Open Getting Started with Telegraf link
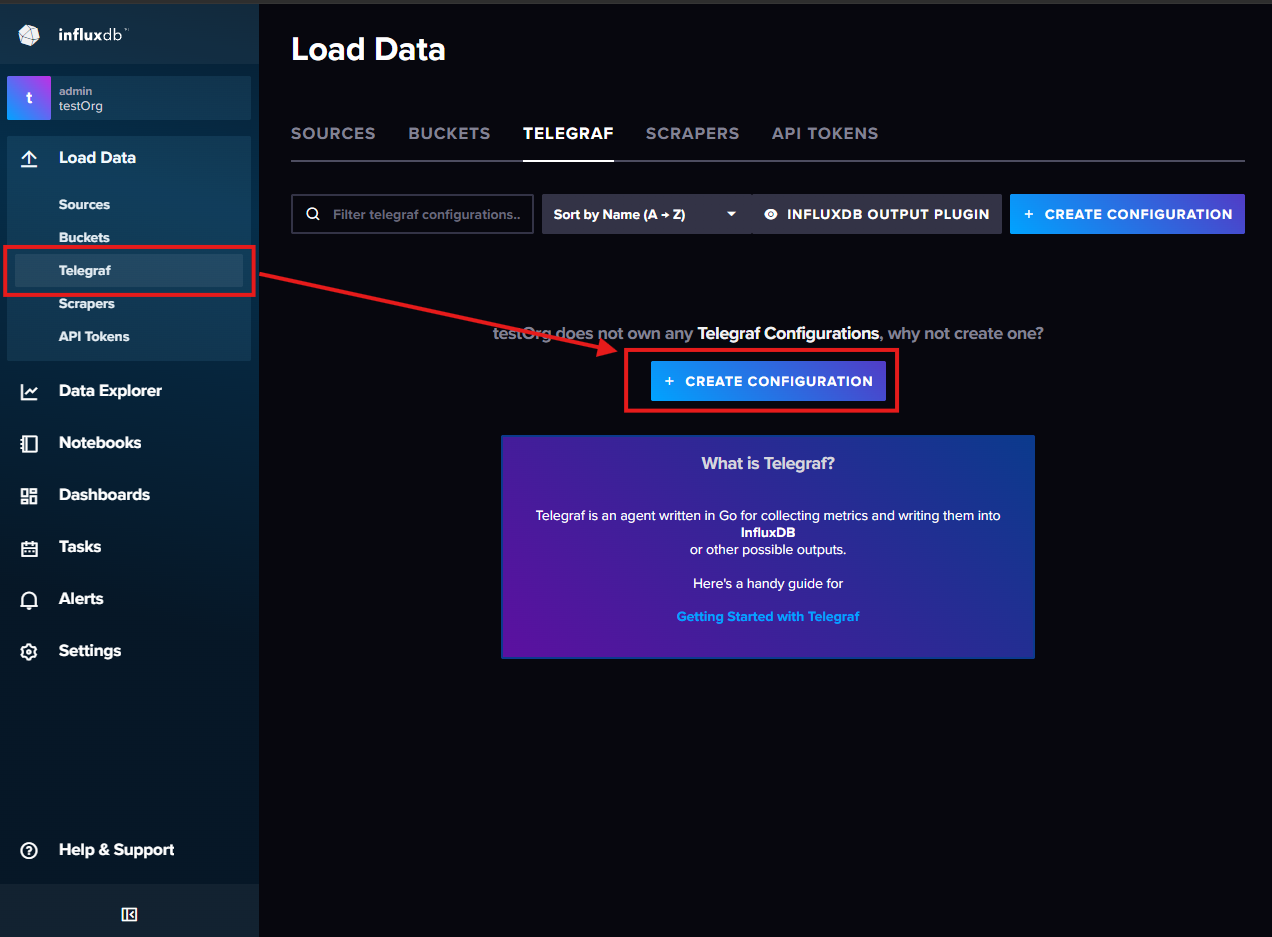This screenshot has height=937, width=1272. coord(768,616)
